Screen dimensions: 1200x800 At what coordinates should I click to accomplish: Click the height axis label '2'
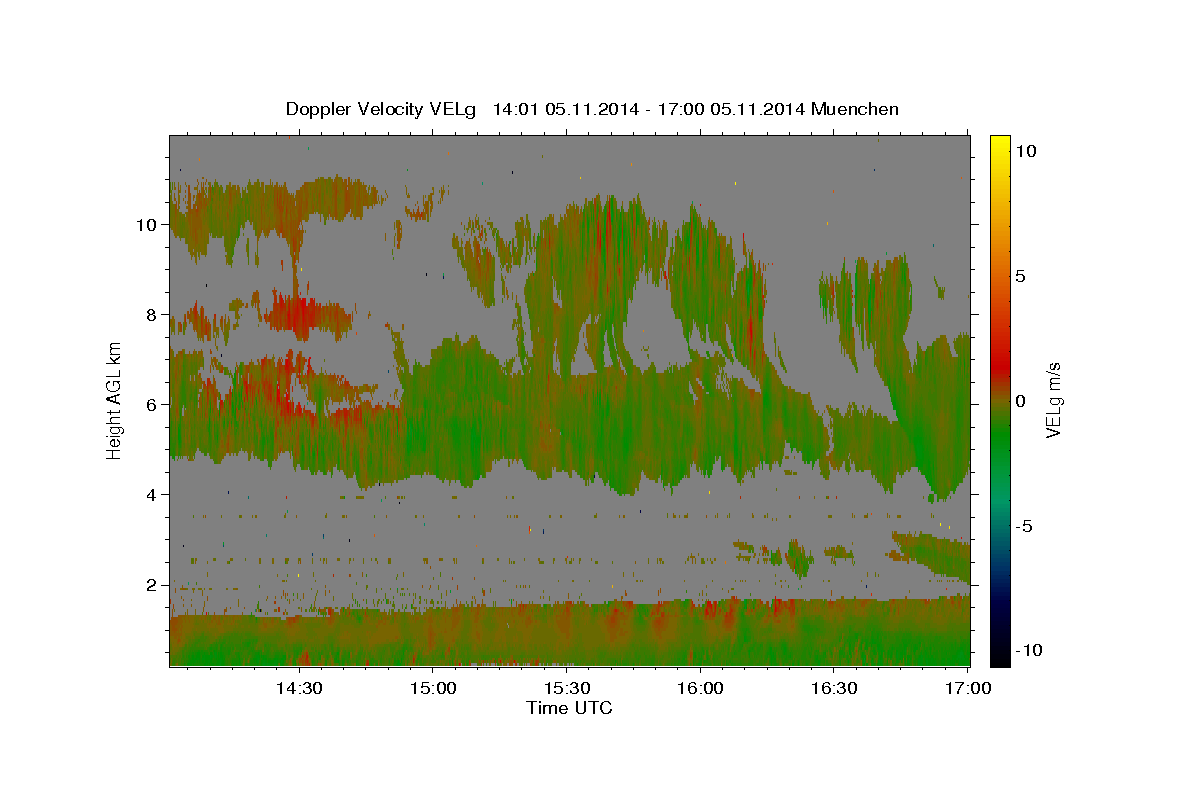click(x=151, y=585)
